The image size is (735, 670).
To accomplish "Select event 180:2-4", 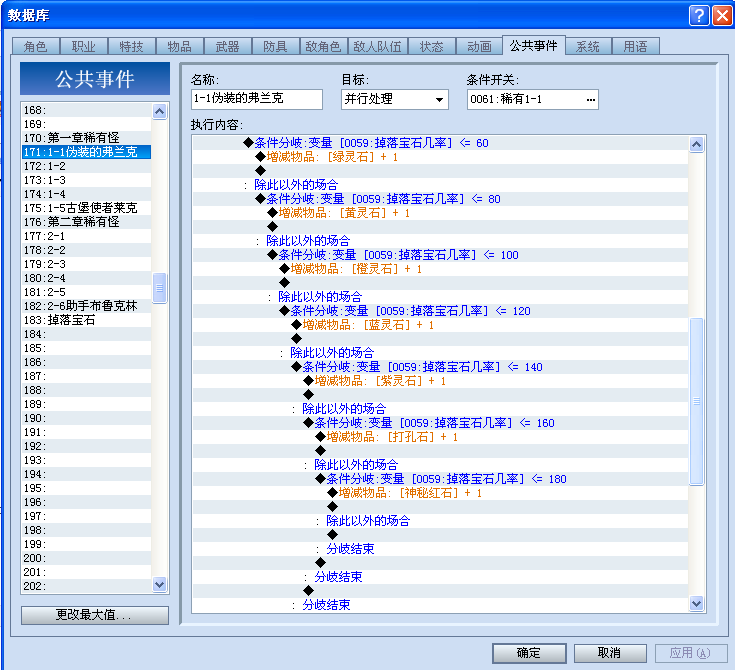I will click(x=87, y=278).
